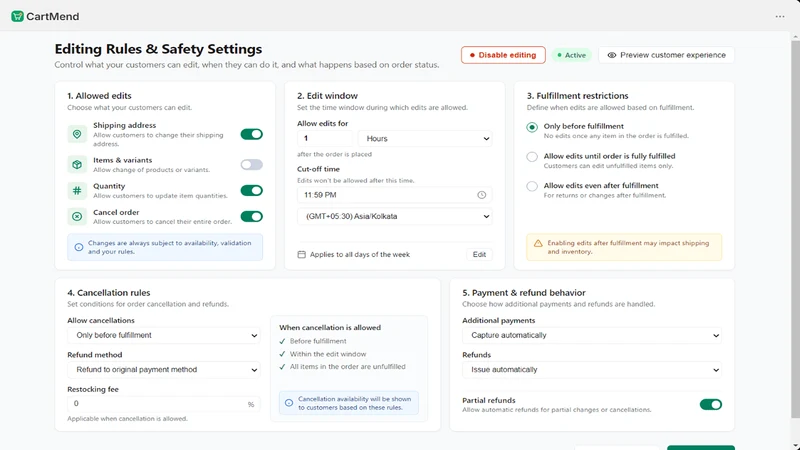Click the 'Partial refunds' label

489,400
